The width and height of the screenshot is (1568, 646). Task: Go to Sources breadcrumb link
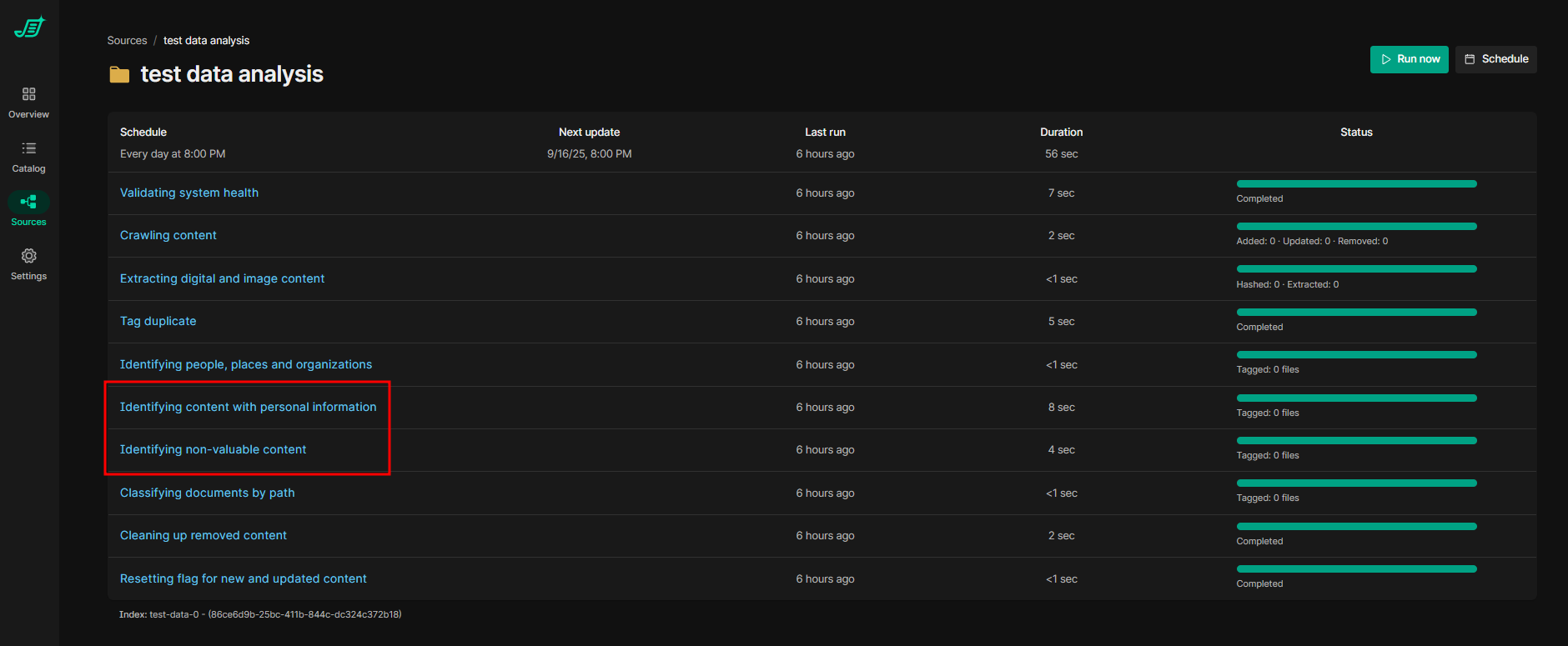(127, 41)
